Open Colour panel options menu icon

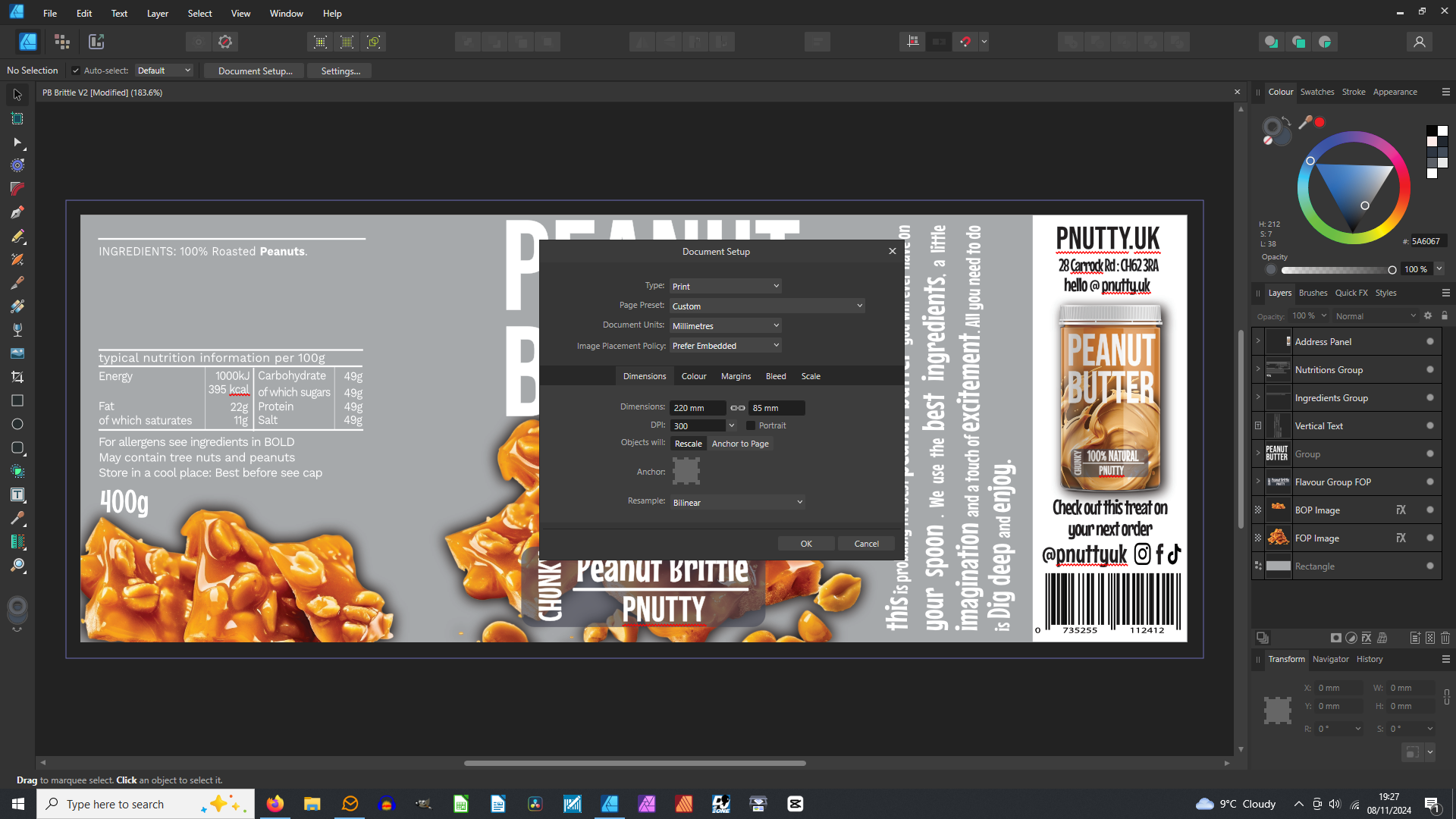click(1446, 92)
